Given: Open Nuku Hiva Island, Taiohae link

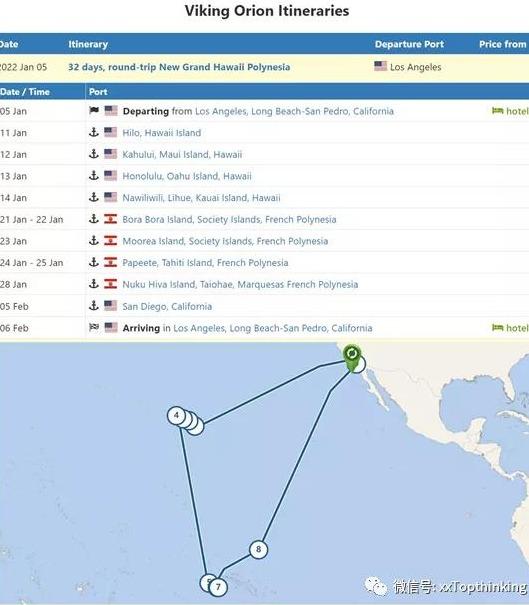Looking at the screenshot, I should [x=240, y=284].
